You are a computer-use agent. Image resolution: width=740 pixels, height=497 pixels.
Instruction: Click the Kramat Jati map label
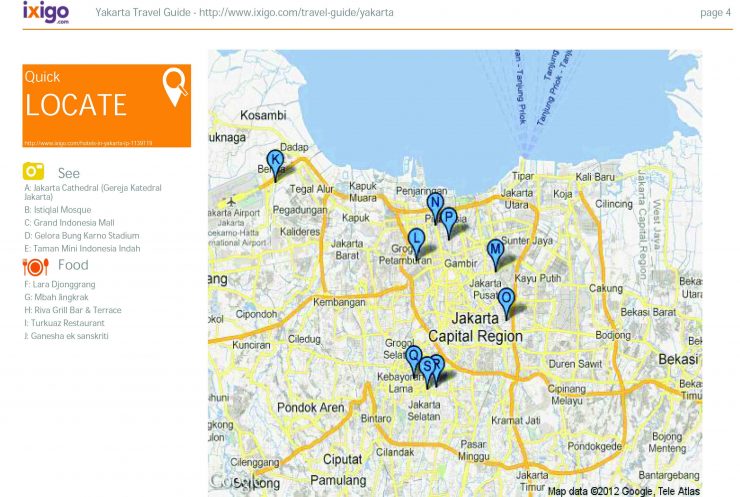click(x=516, y=420)
